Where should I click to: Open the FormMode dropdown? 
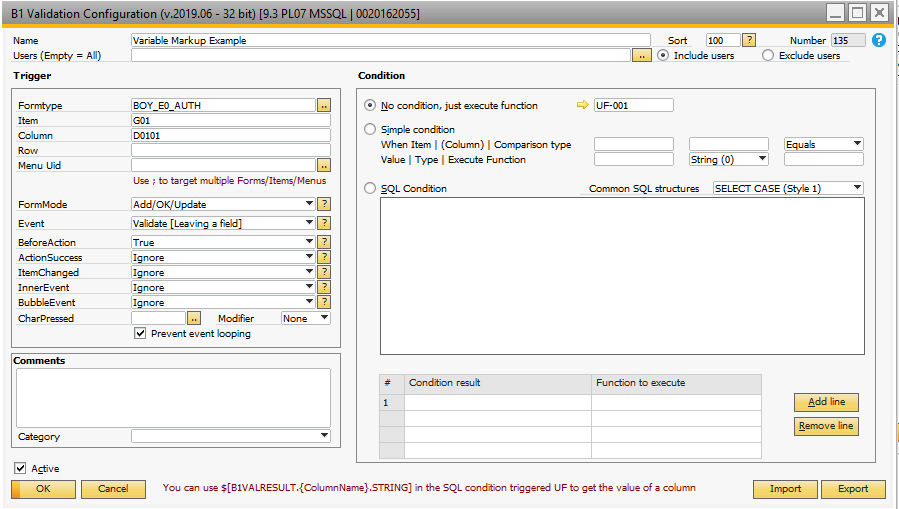tap(309, 204)
